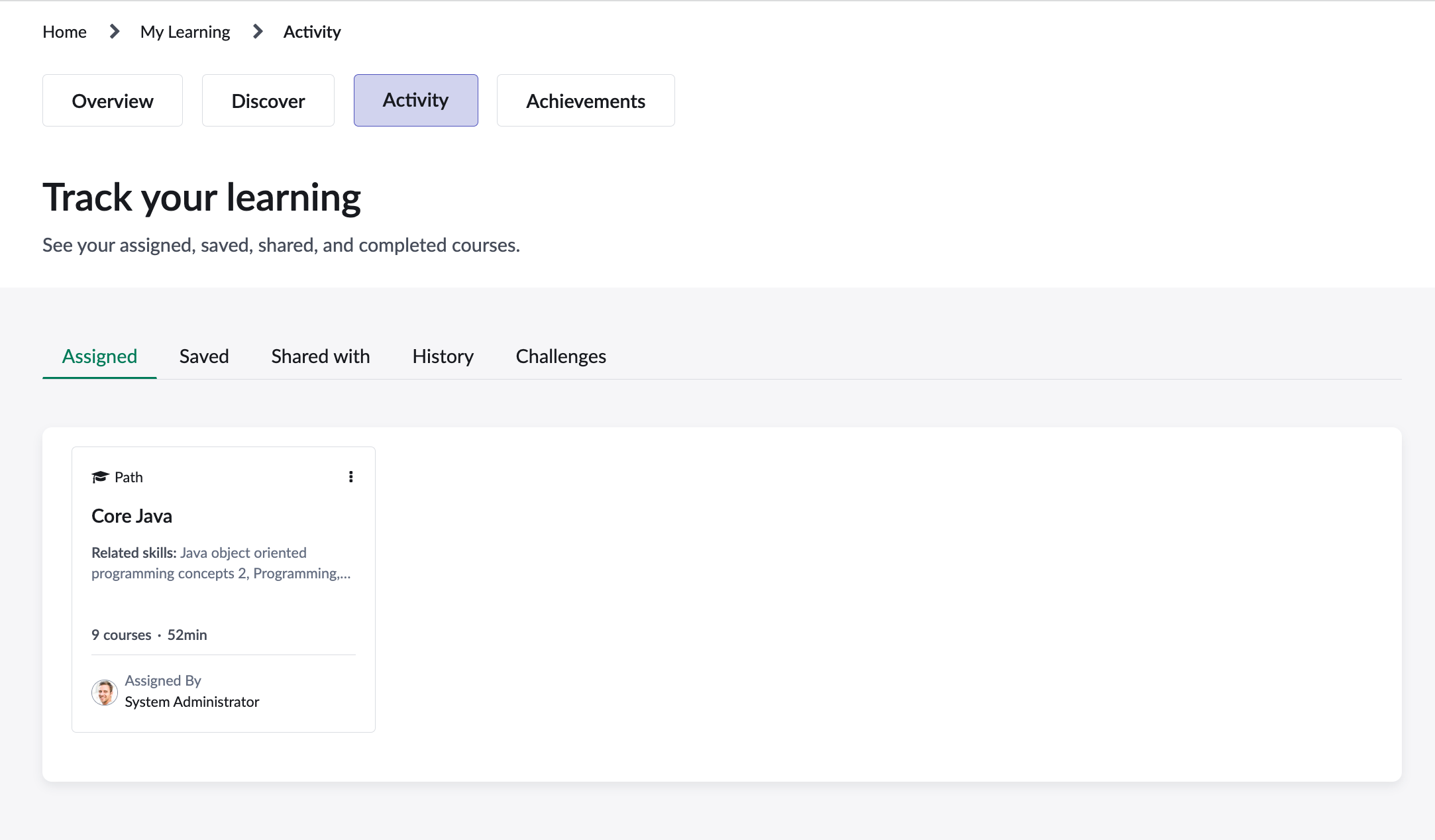Go to Home breadcrumb link
Image resolution: width=1435 pixels, height=840 pixels.
pos(64,32)
